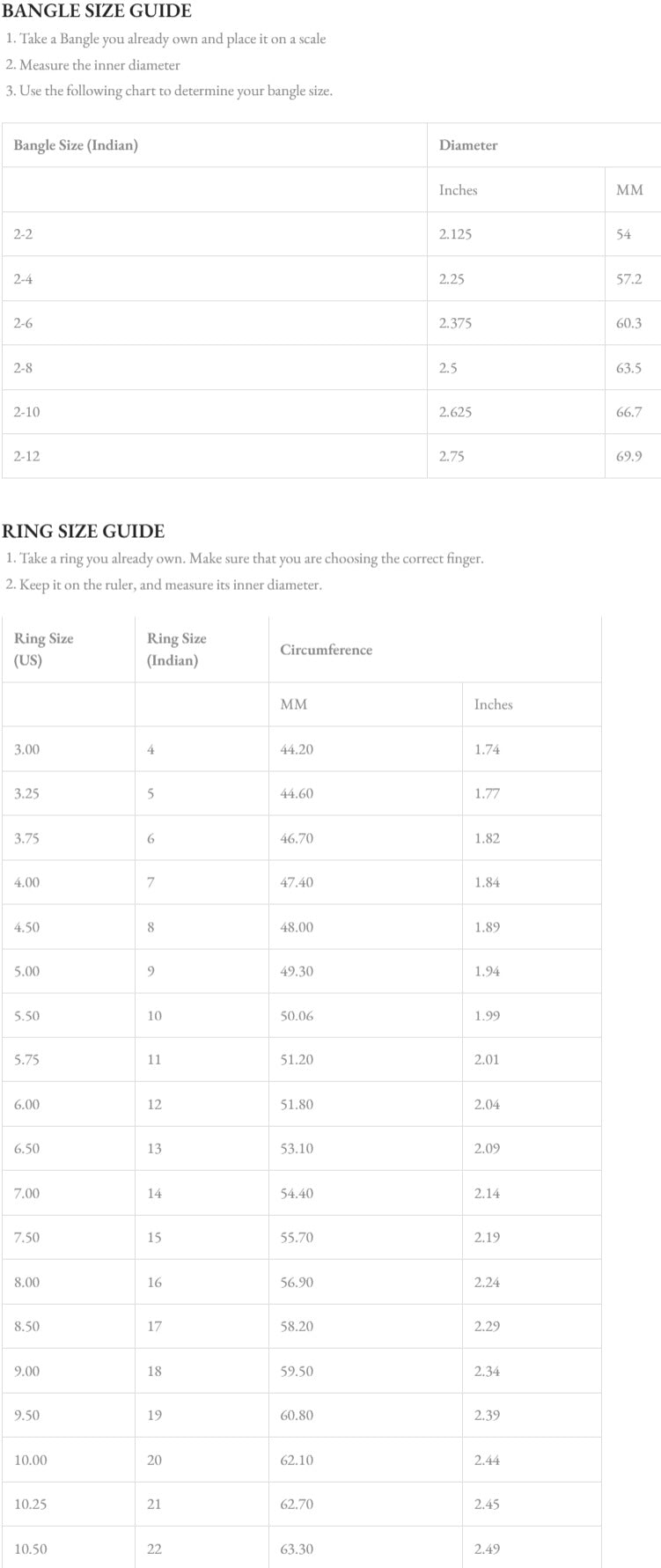Click the 63.30 MM circumference cell
The height and width of the screenshot is (1568, 661).
297,1549
